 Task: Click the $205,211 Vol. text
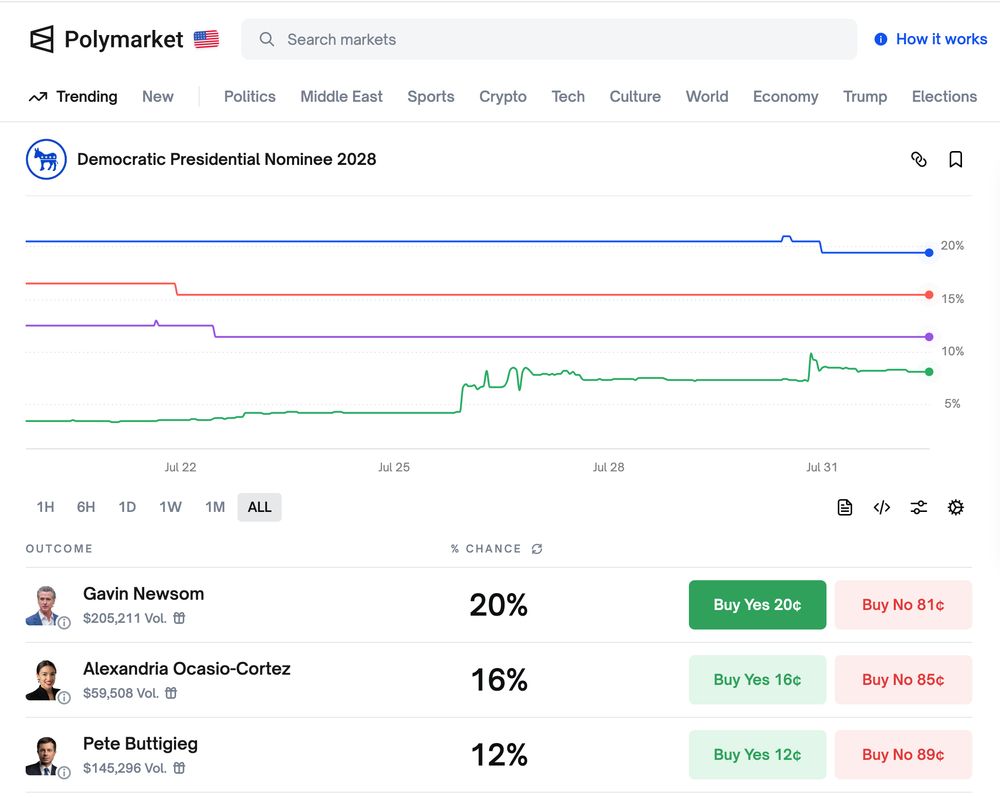tap(125, 618)
